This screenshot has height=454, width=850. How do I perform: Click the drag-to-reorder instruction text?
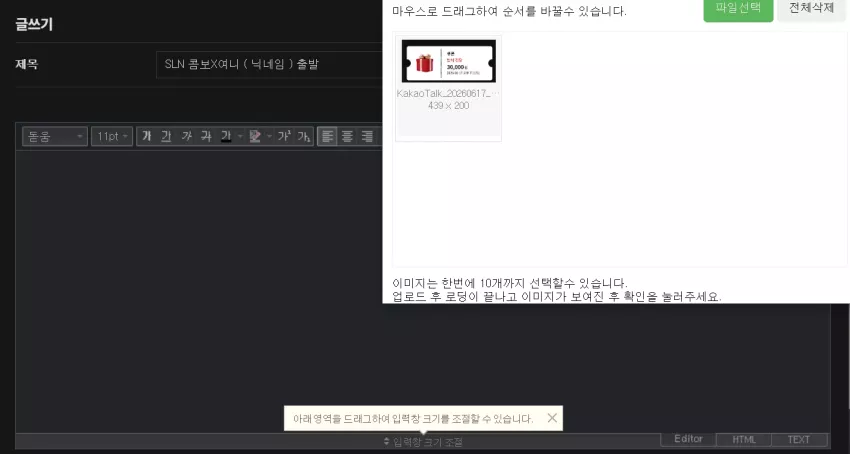click(509, 11)
